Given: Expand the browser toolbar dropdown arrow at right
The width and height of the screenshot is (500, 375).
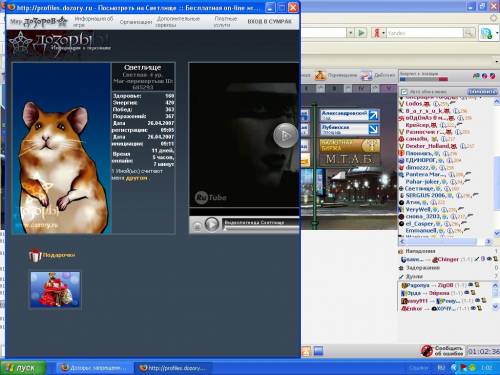Looking at the screenshot, I should coord(497,61).
